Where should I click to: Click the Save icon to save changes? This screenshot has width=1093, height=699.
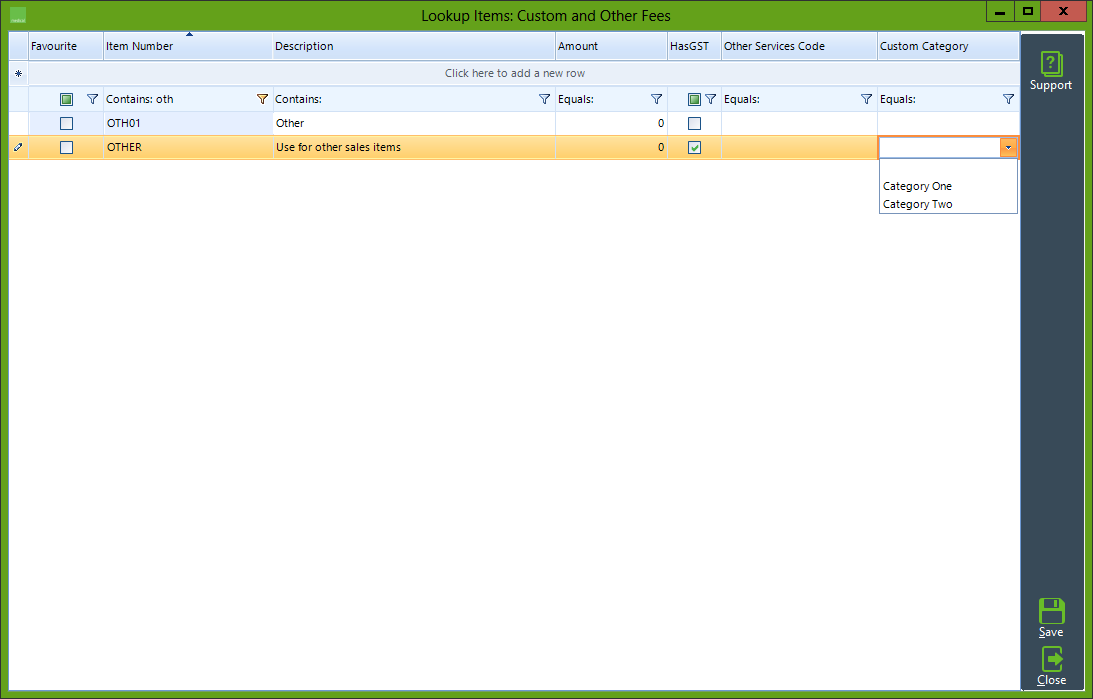pyautogui.click(x=1051, y=614)
